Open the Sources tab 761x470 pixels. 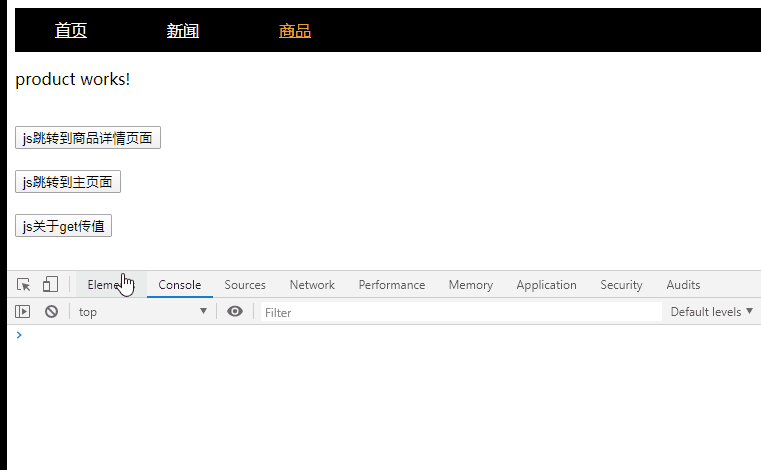click(x=245, y=285)
